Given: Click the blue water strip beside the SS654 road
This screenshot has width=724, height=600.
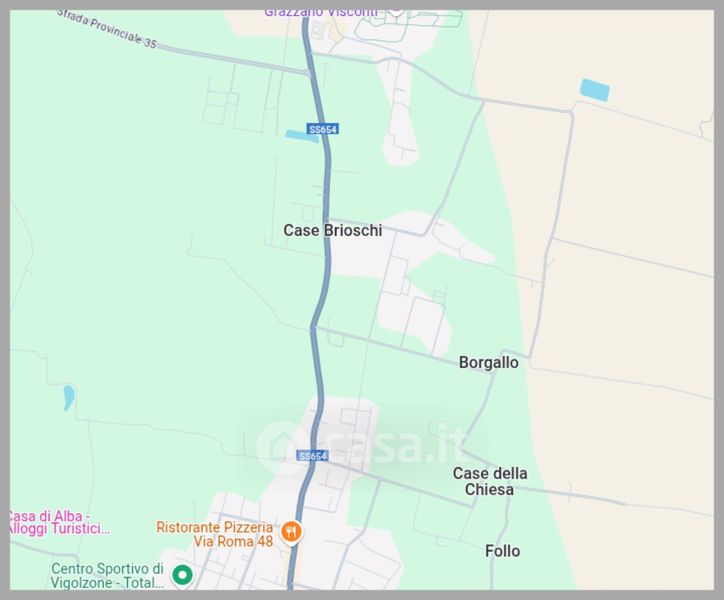Looking at the screenshot, I should coord(302,136).
